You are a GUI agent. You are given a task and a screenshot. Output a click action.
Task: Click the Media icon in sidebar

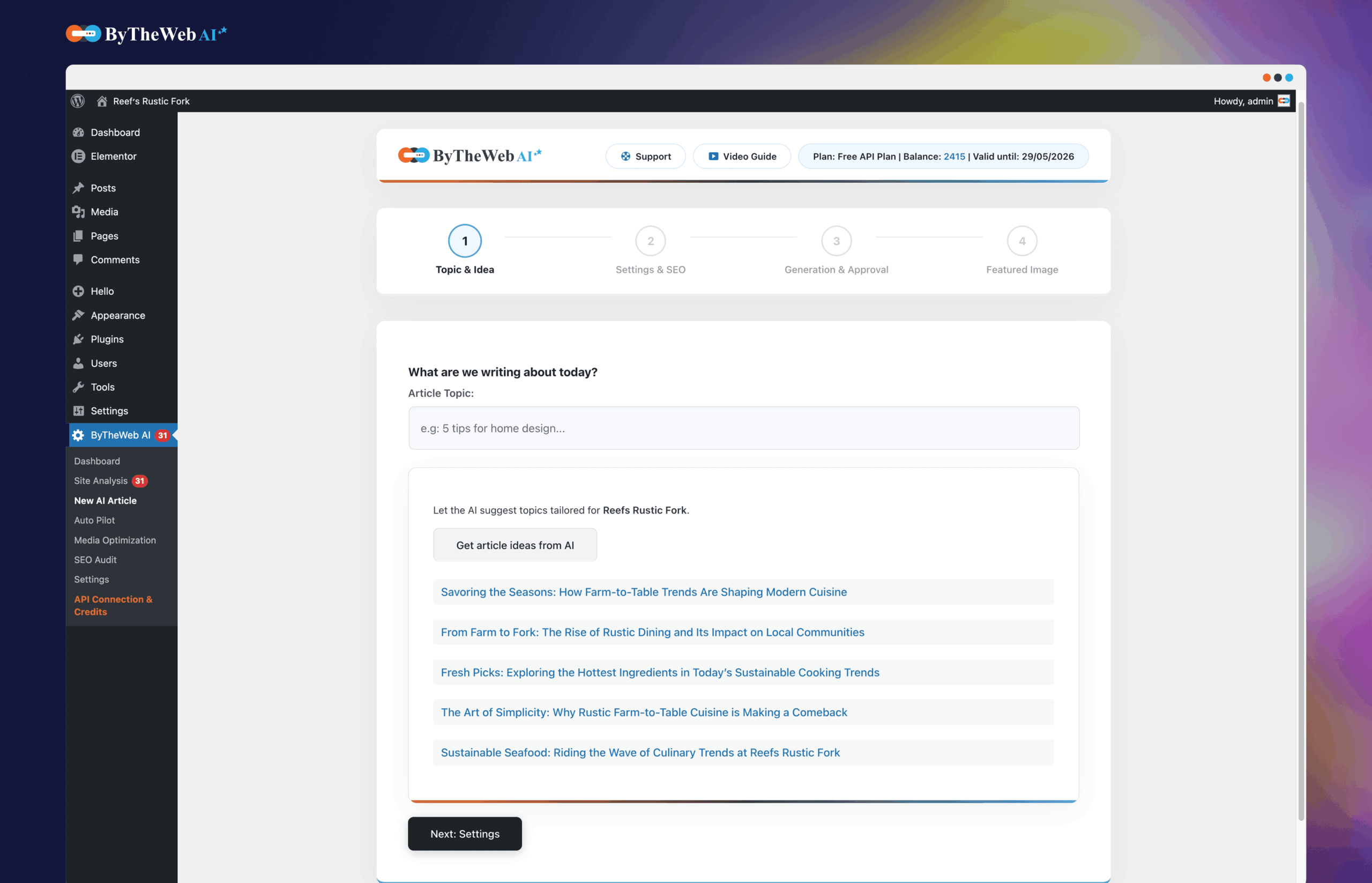78,212
